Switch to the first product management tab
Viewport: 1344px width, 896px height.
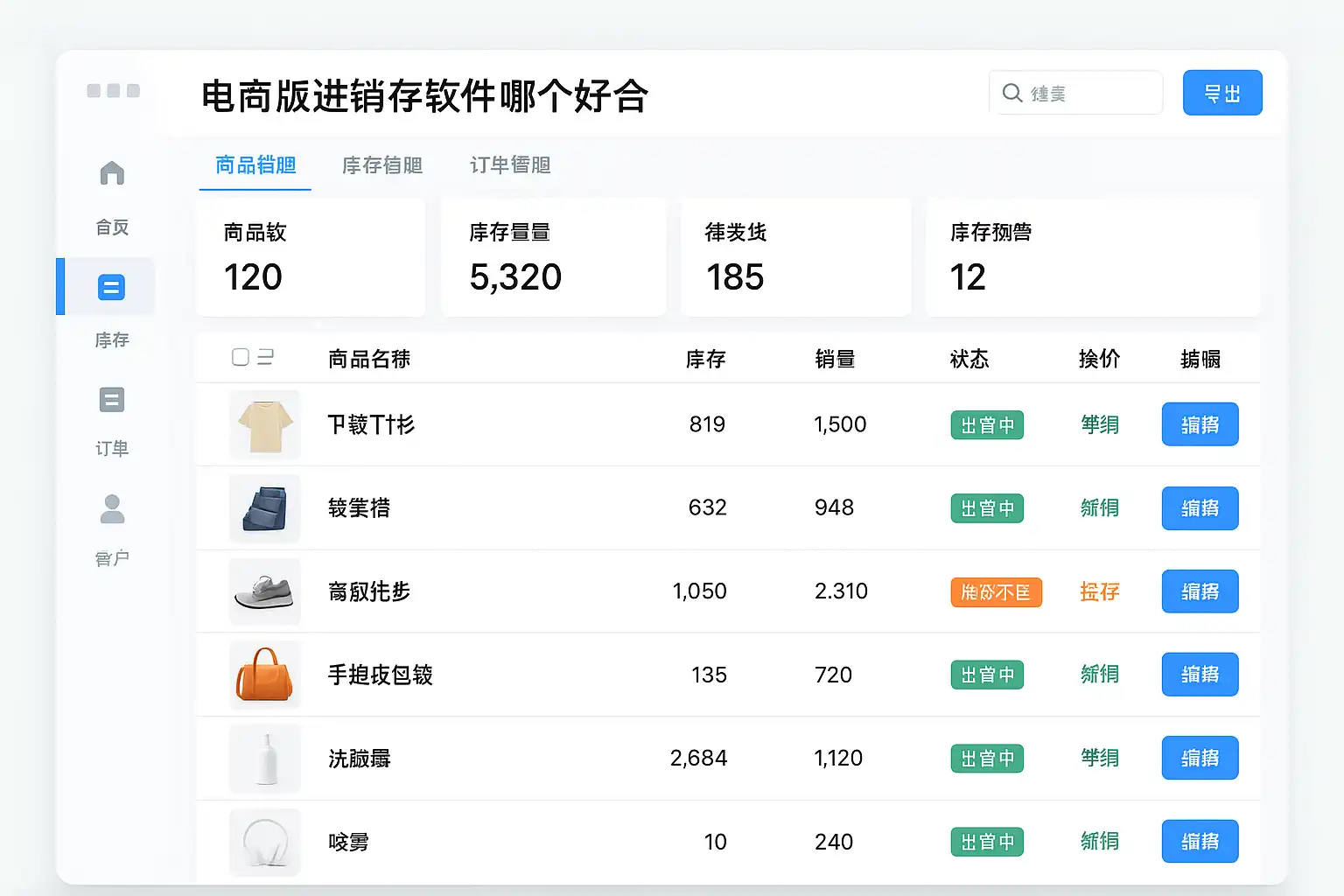tap(255, 165)
